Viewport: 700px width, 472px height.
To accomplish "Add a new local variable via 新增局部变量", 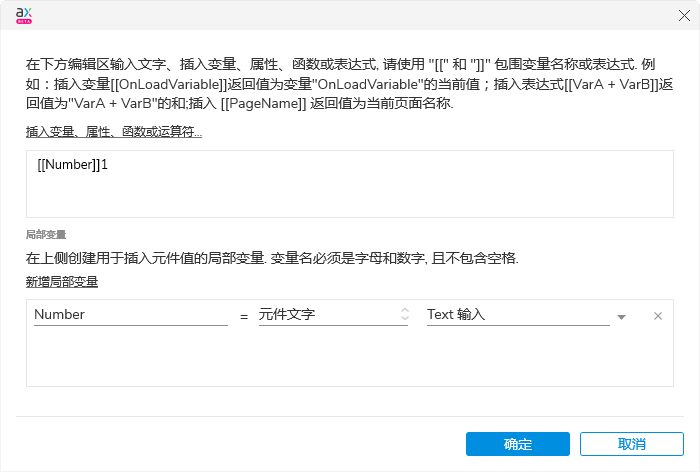I will (x=62, y=282).
